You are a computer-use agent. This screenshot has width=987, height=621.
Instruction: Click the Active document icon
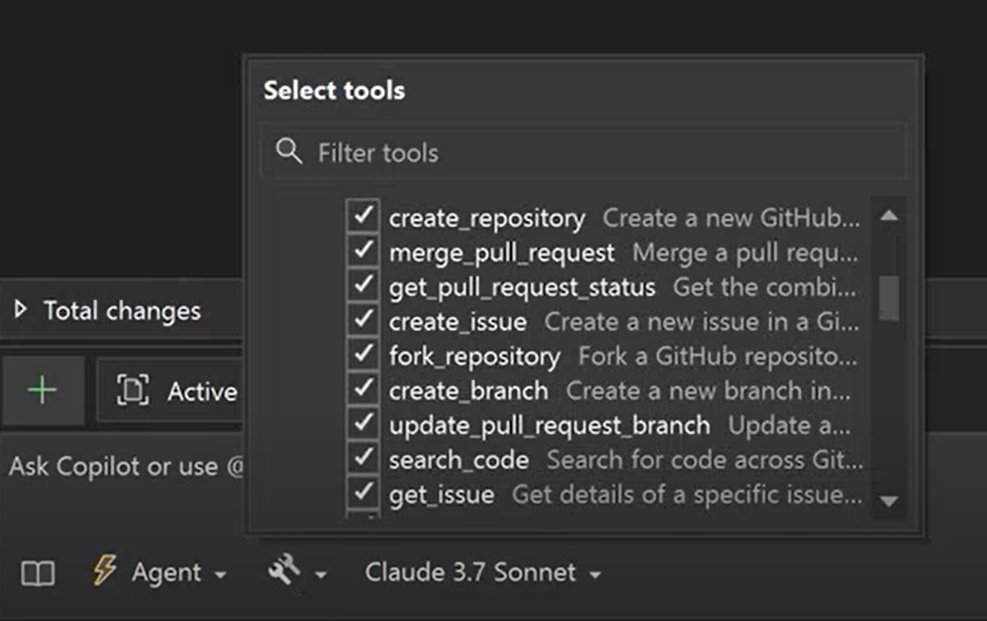pyautogui.click(x=133, y=391)
